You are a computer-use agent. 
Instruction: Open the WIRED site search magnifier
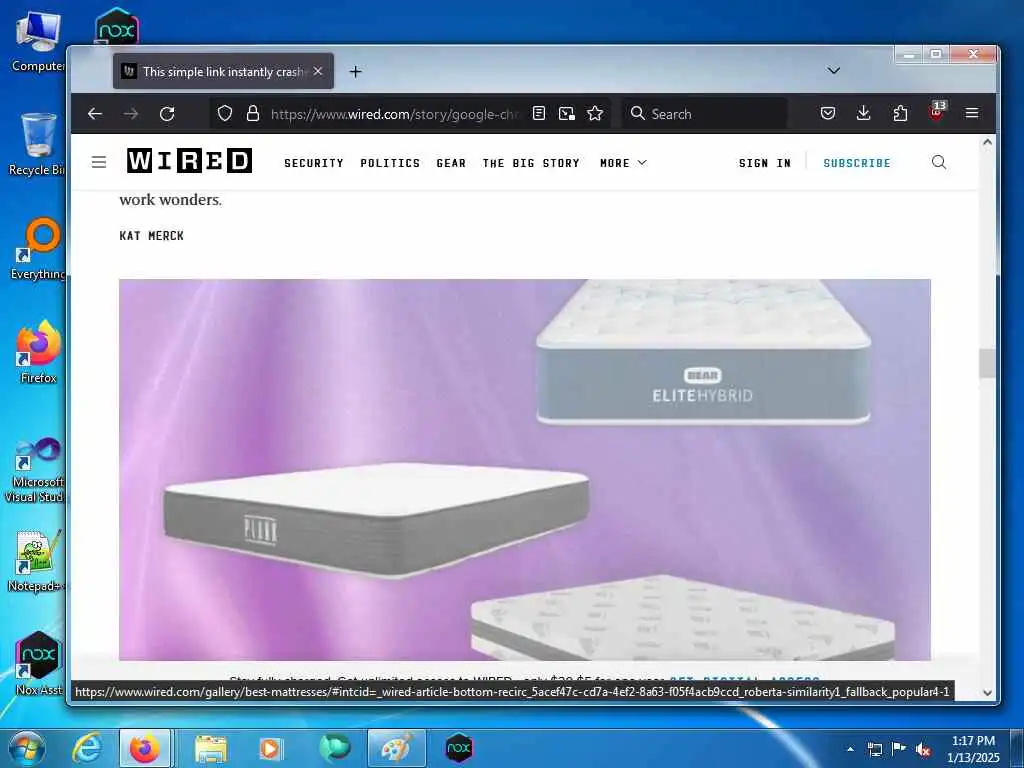tap(938, 162)
